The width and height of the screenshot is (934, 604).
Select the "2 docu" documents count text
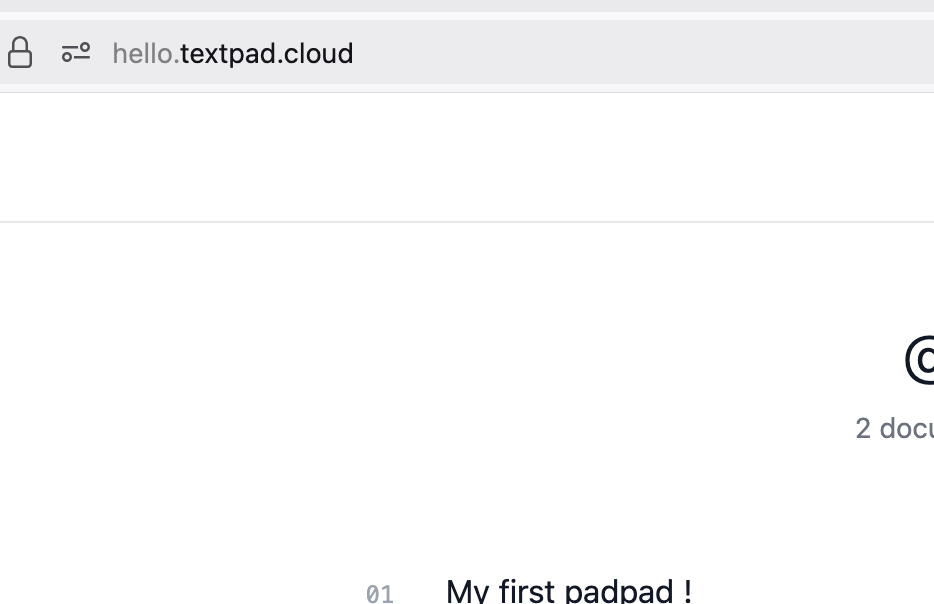894,428
